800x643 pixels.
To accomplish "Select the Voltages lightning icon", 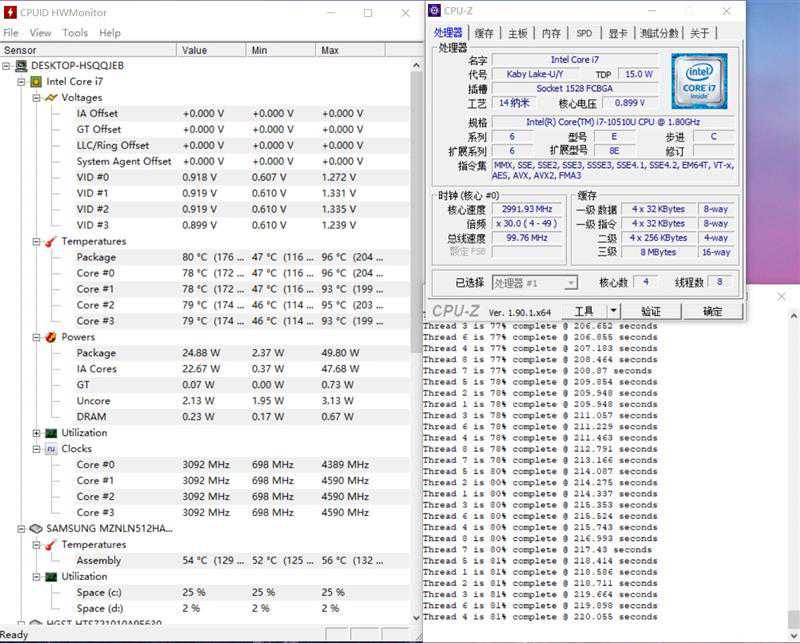I will pos(51,97).
